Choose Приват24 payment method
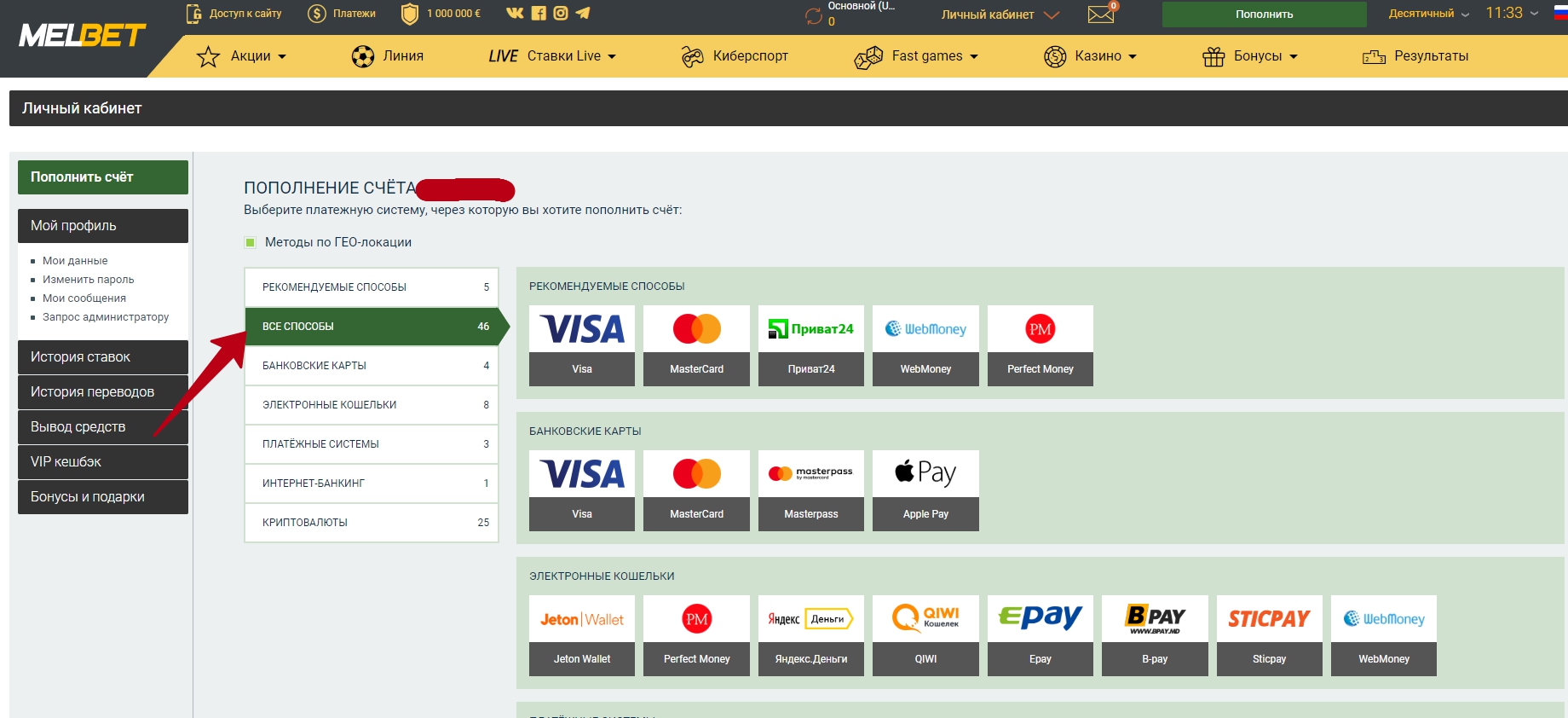 pyautogui.click(x=811, y=345)
